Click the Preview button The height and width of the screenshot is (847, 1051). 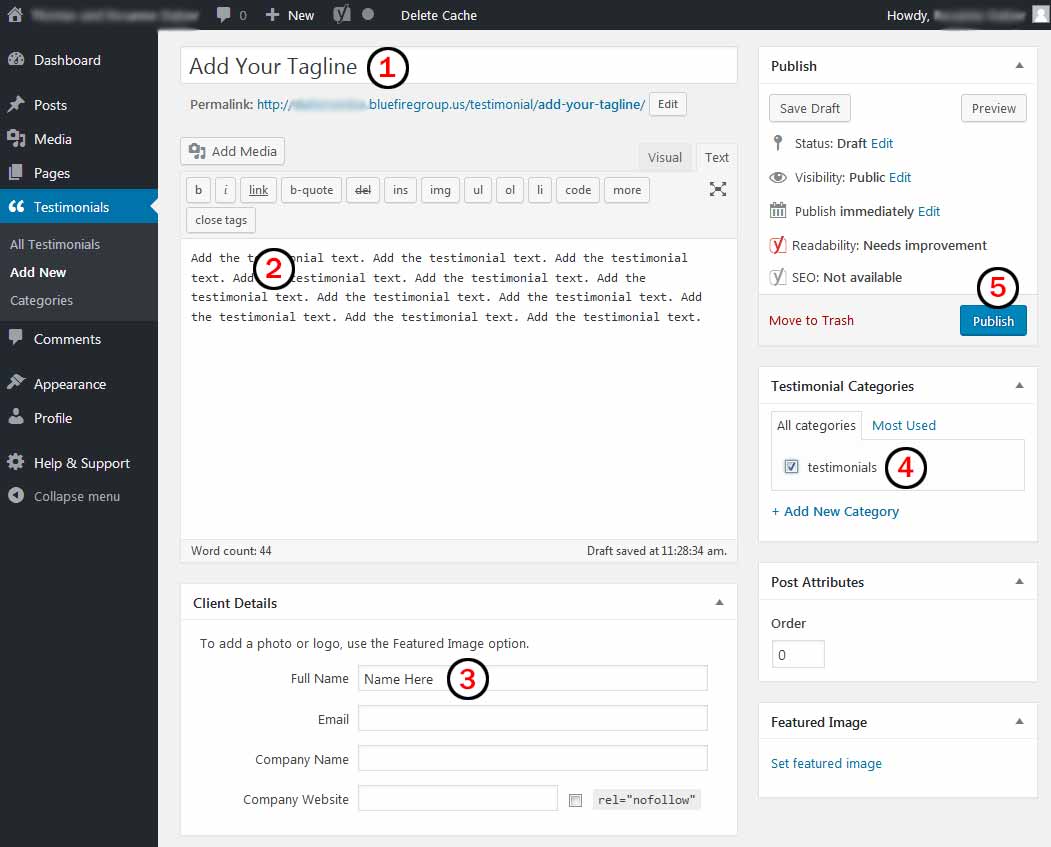coord(993,108)
